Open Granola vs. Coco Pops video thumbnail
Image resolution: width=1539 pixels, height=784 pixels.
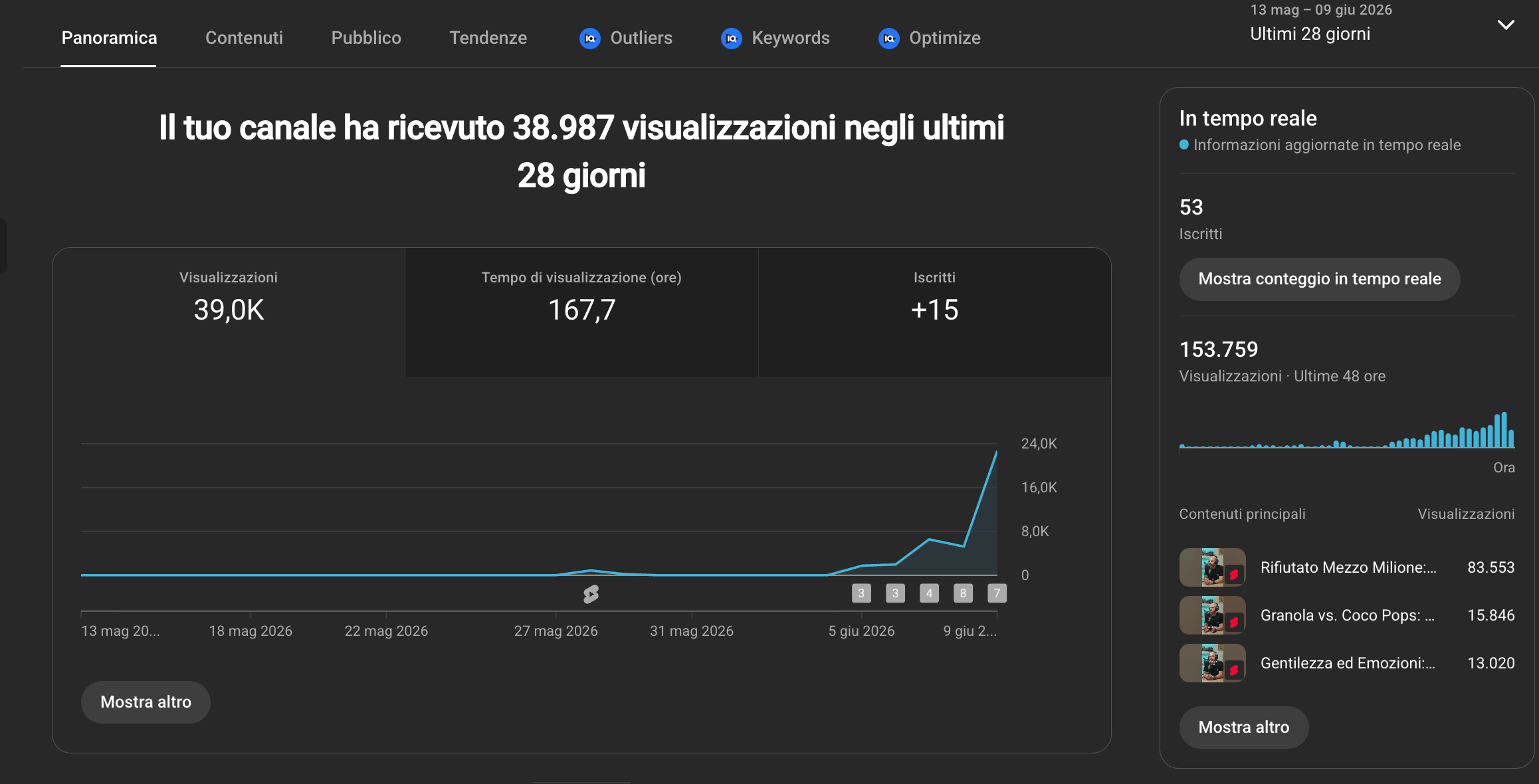pos(1213,615)
